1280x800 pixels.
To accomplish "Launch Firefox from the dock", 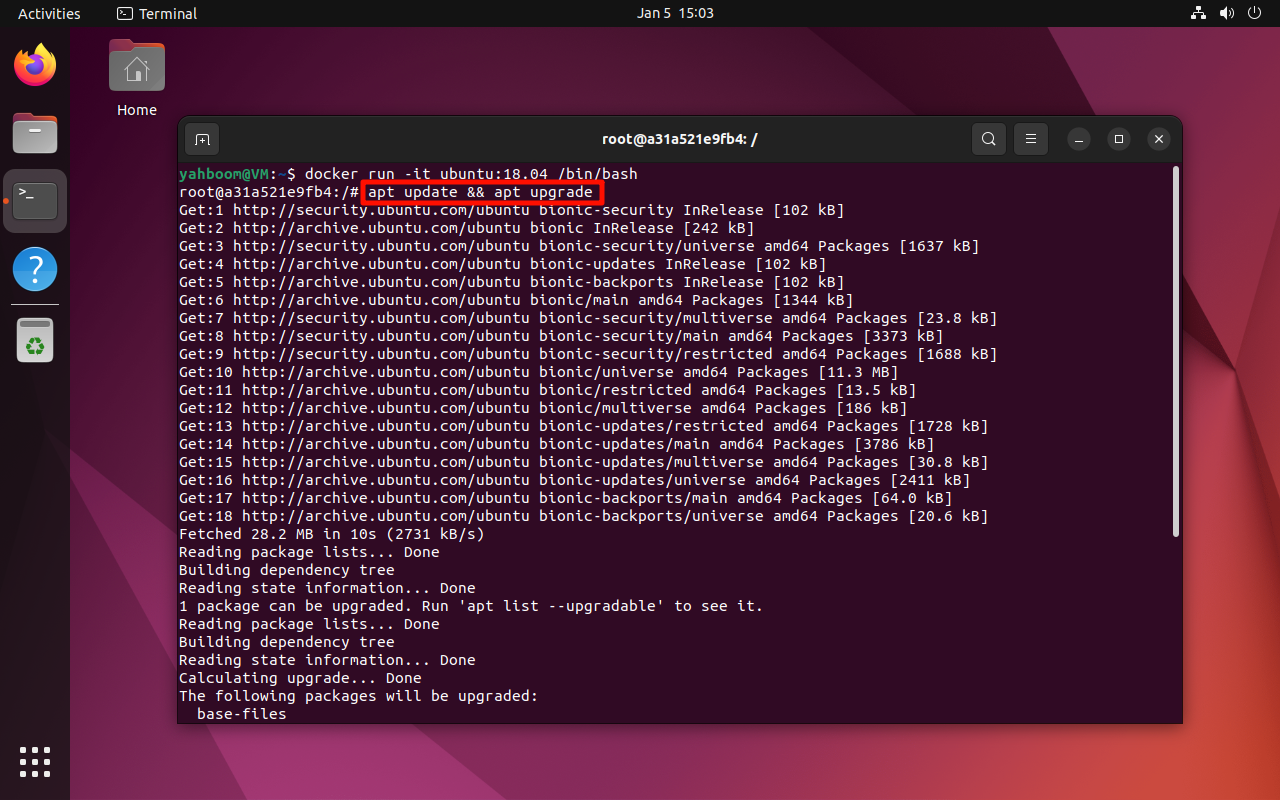I will click(x=35, y=66).
